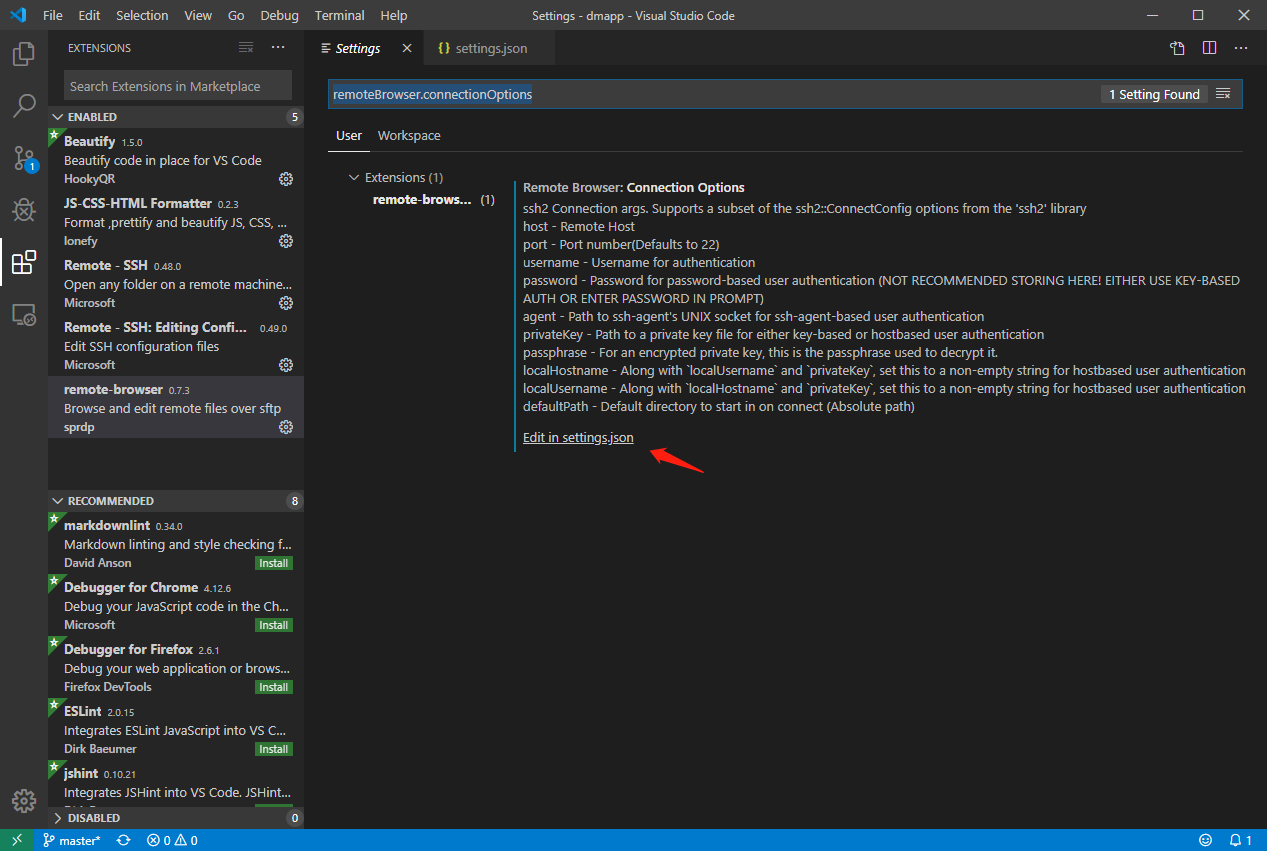This screenshot has width=1267, height=851.
Task: Split the editor to the right
Action: coord(1209,48)
